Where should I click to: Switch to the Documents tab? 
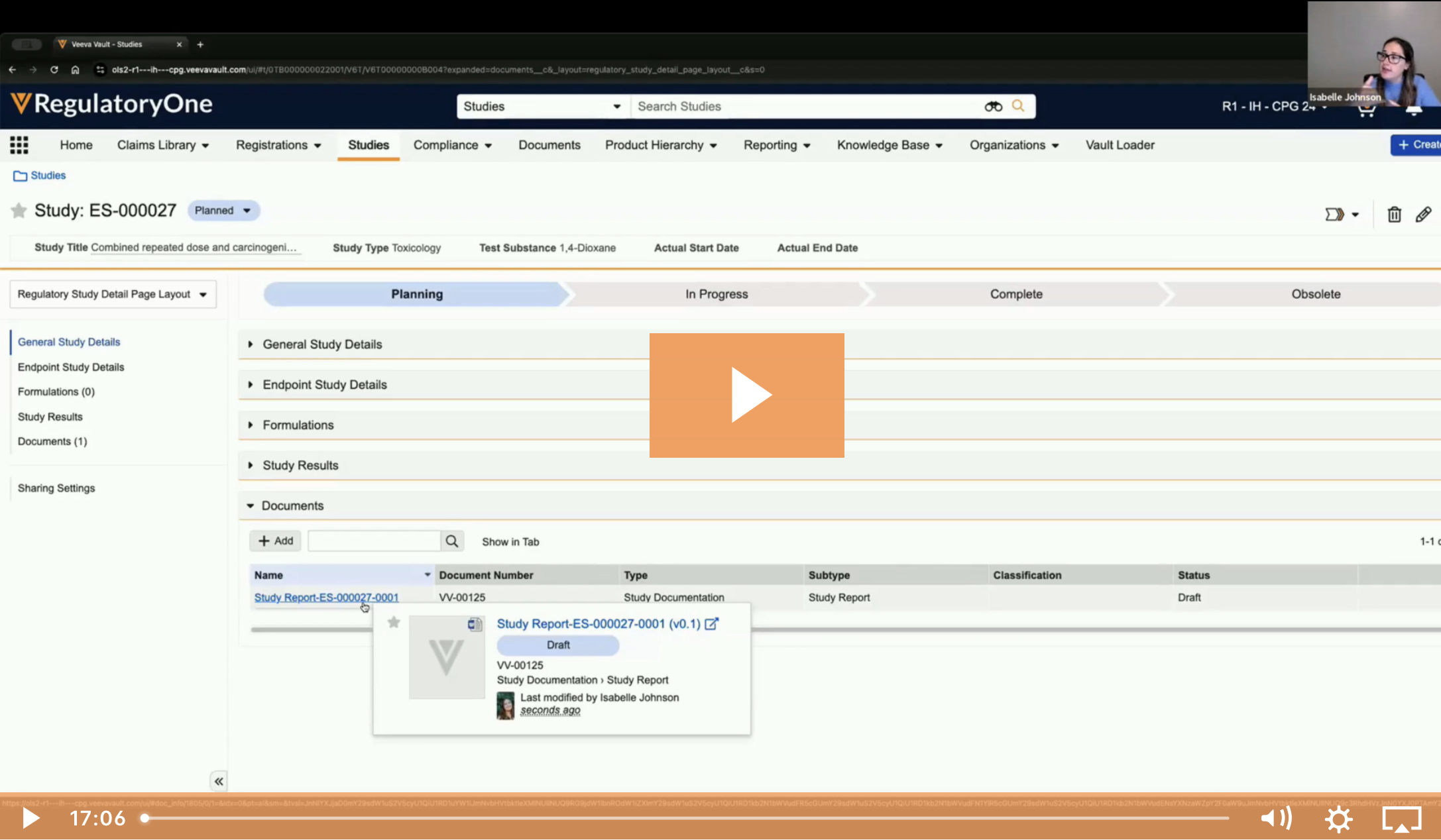tap(549, 145)
